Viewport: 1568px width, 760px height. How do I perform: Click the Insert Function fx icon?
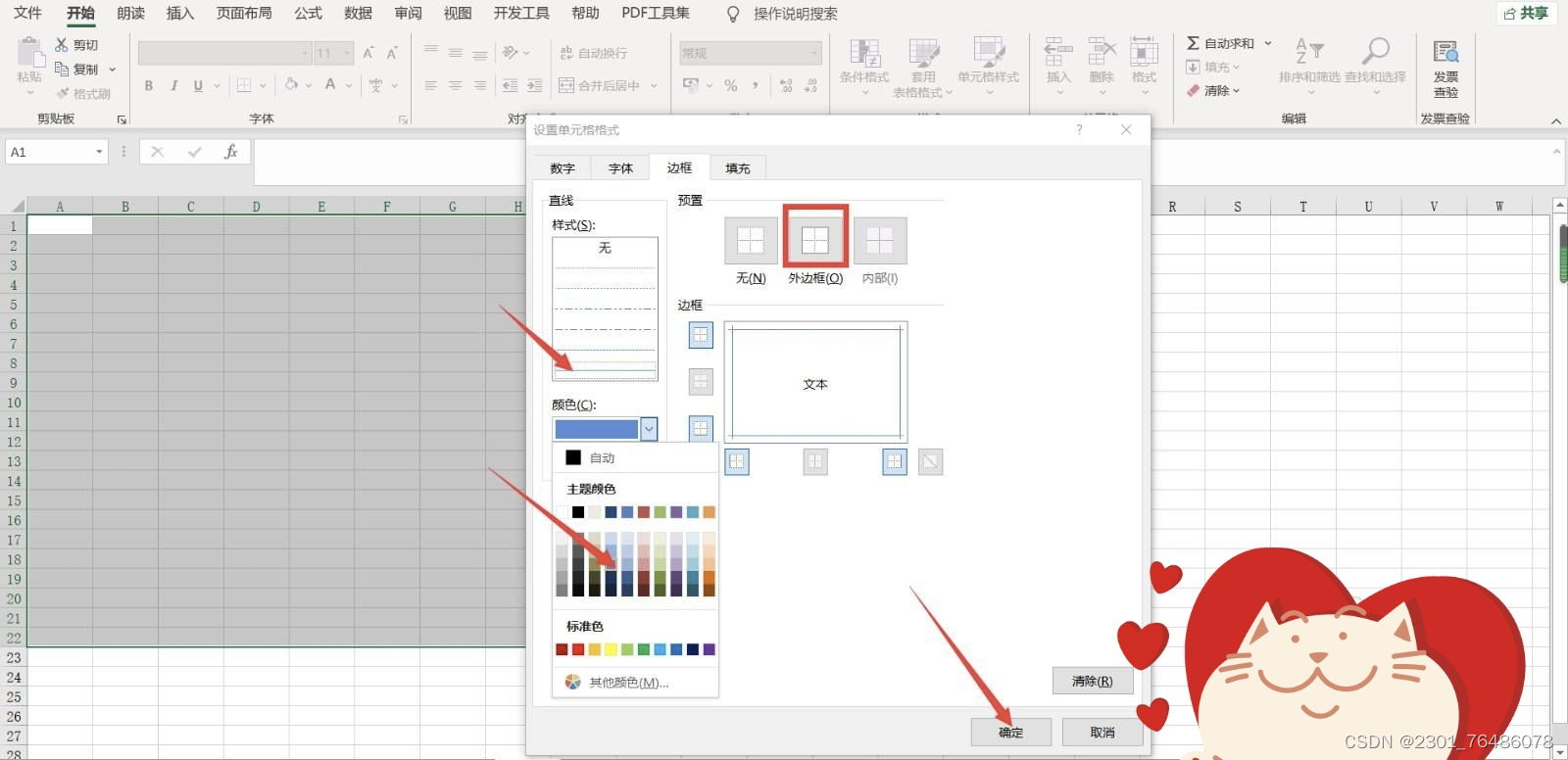click(231, 152)
